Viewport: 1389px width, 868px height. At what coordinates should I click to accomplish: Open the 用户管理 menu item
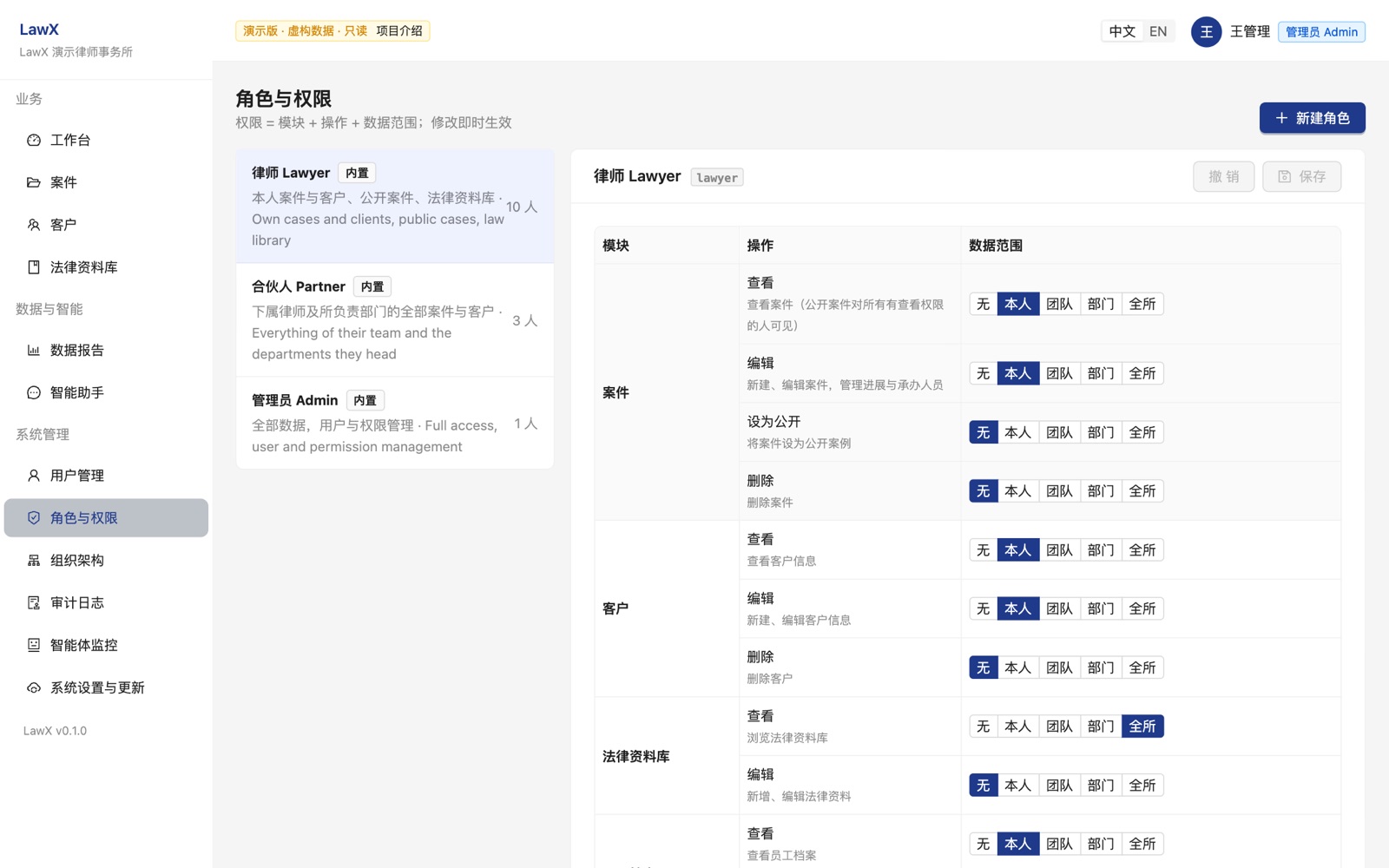(106, 476)
